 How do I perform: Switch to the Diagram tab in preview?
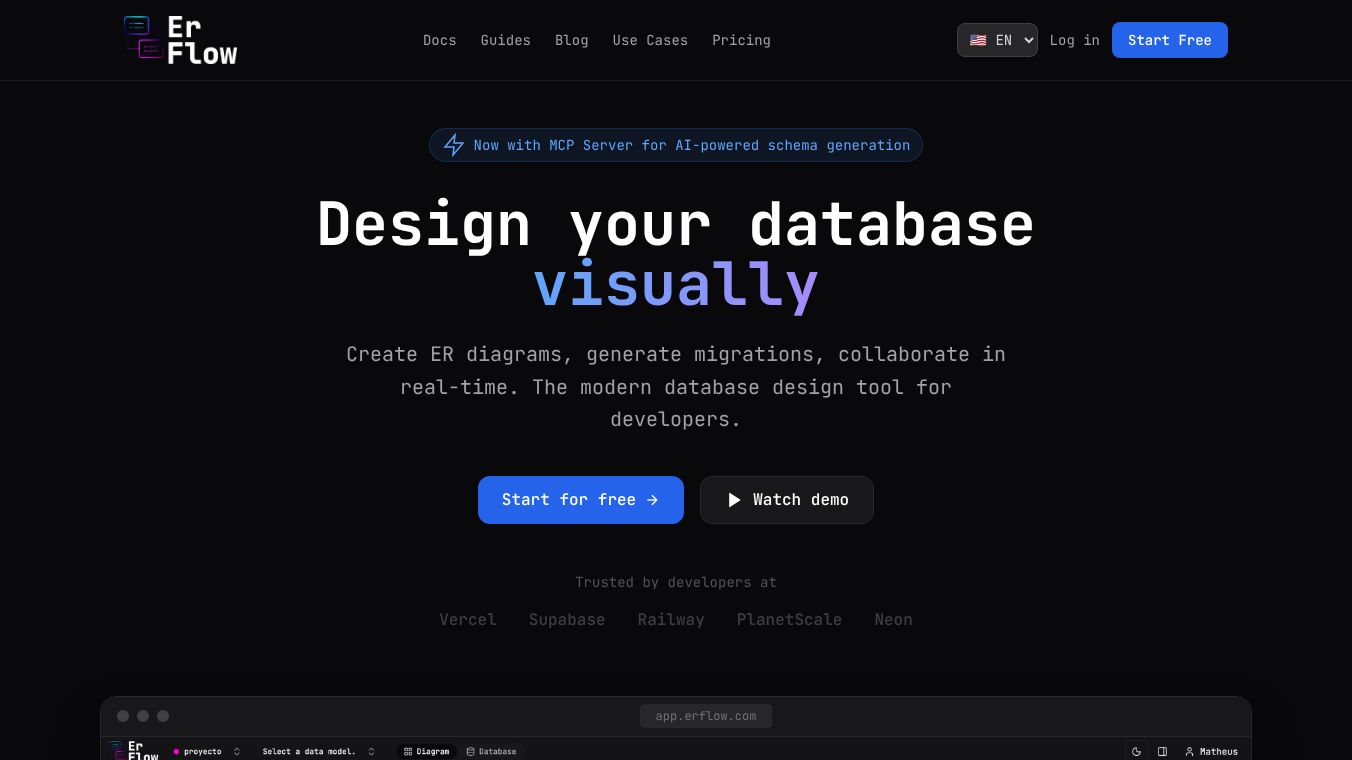(x=427, y=751)
